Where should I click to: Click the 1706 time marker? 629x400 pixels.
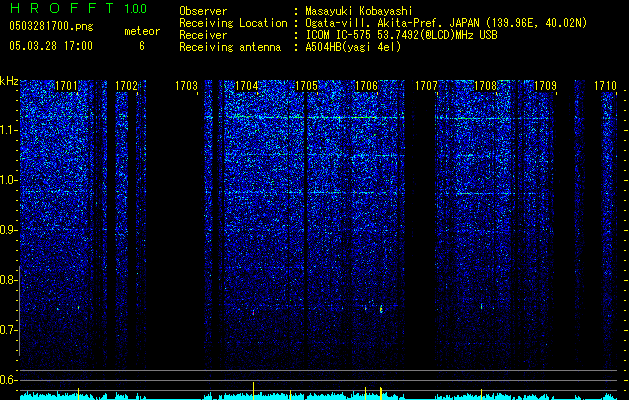pos(367,86)
